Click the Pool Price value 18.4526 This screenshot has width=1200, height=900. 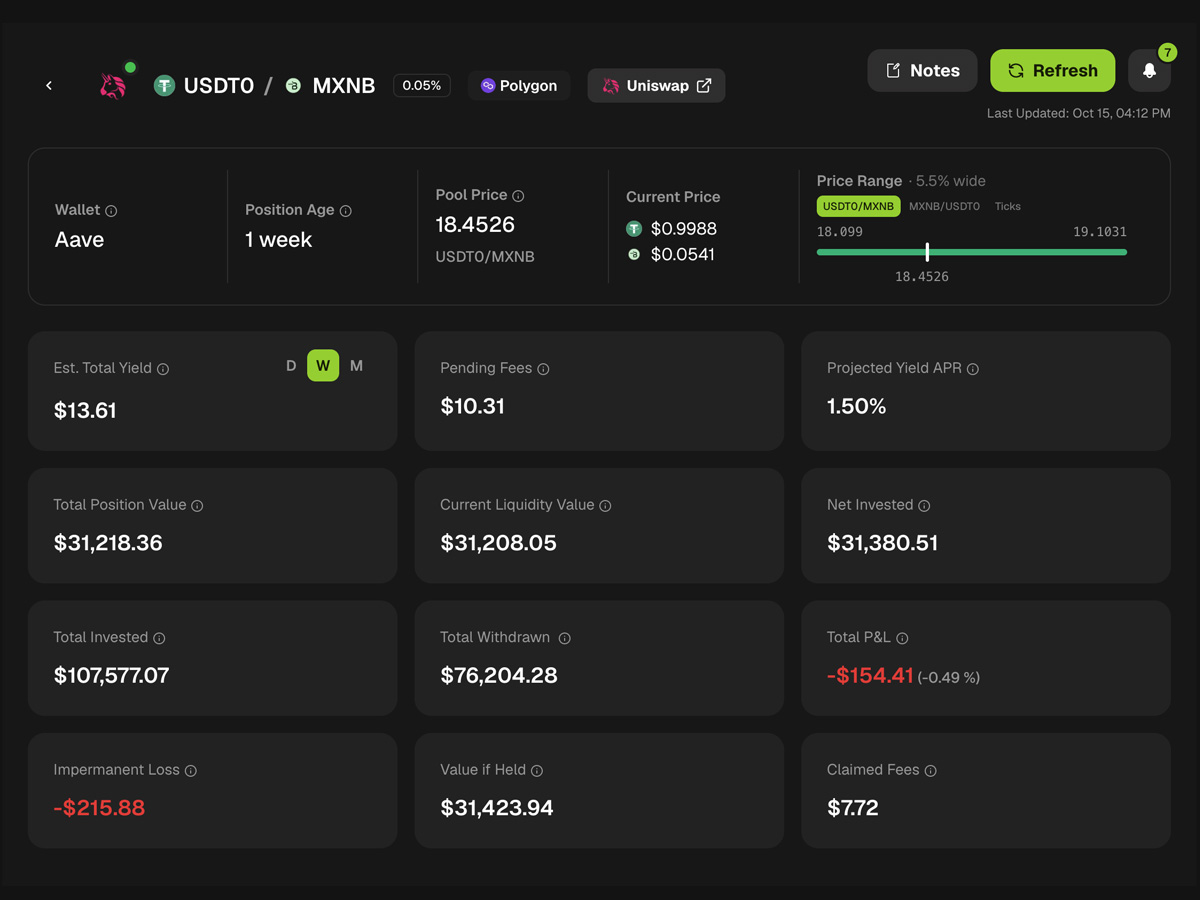coord(475,225)
